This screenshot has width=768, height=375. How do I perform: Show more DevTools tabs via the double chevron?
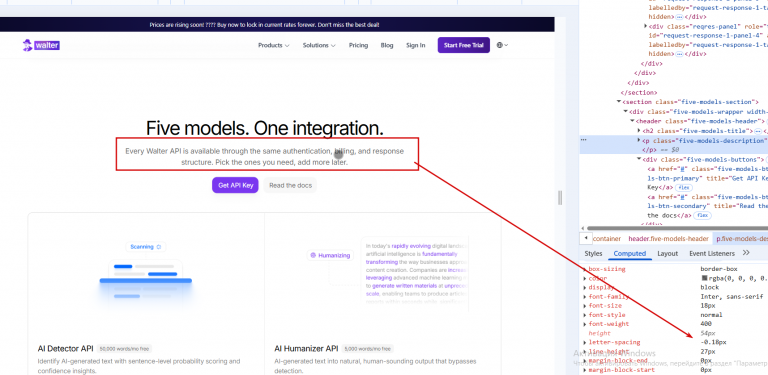746,253
